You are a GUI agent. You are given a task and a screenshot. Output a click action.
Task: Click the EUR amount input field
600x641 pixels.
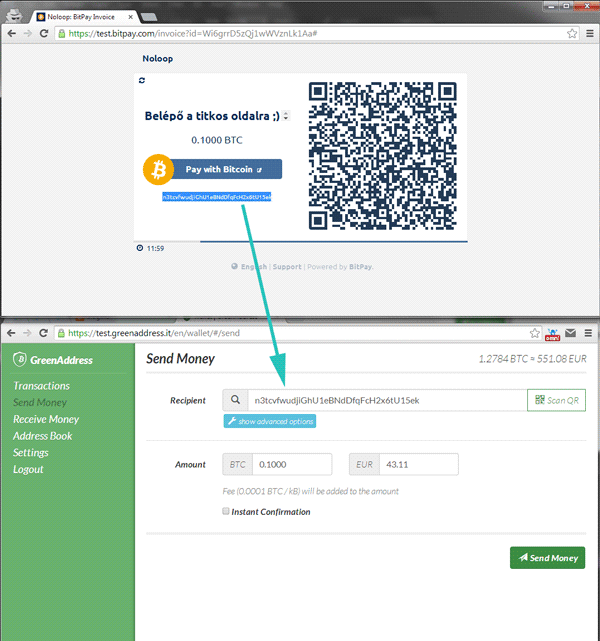click(419, 464)
